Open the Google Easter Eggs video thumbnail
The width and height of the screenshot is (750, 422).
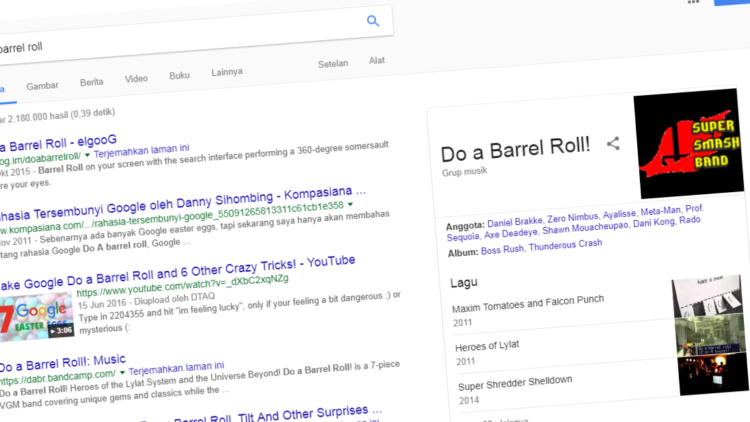coord(36,316)
